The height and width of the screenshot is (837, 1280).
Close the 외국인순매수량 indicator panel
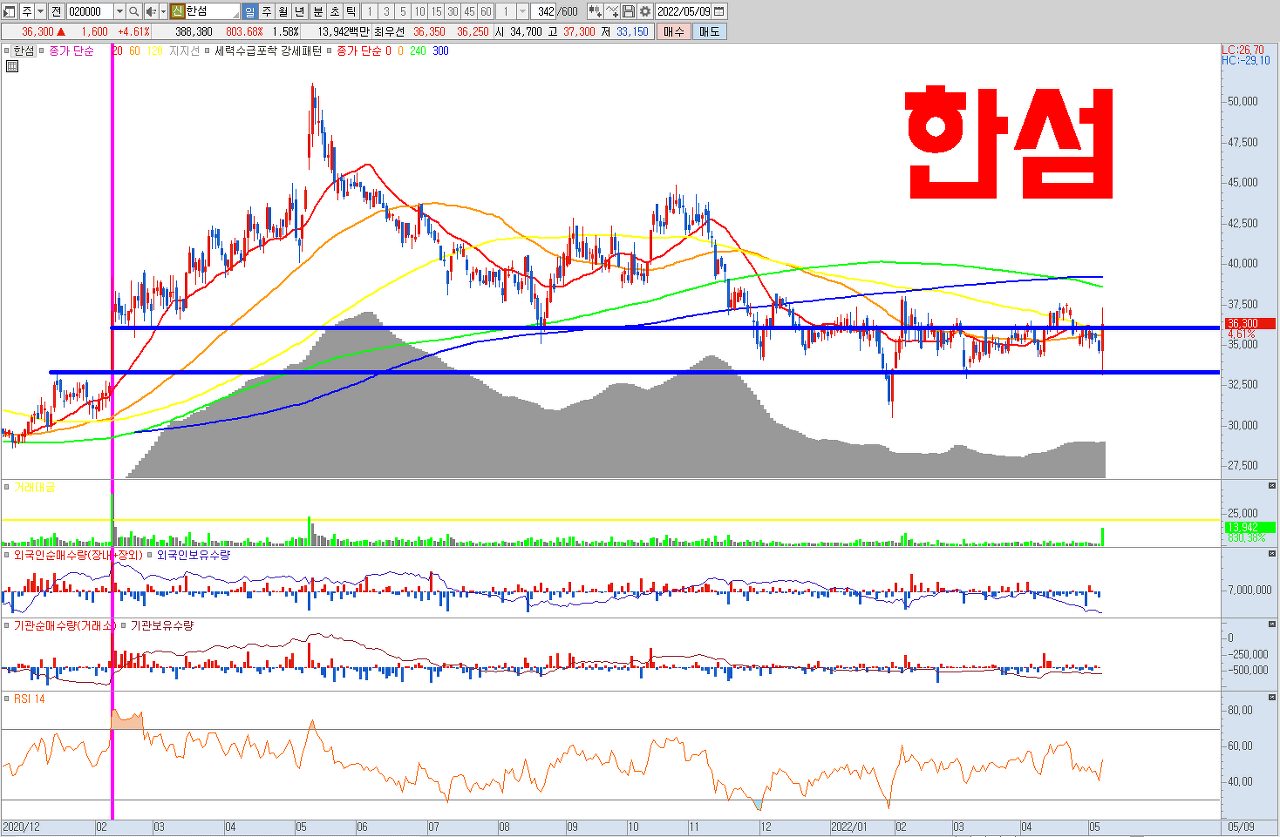point(1272,554)
